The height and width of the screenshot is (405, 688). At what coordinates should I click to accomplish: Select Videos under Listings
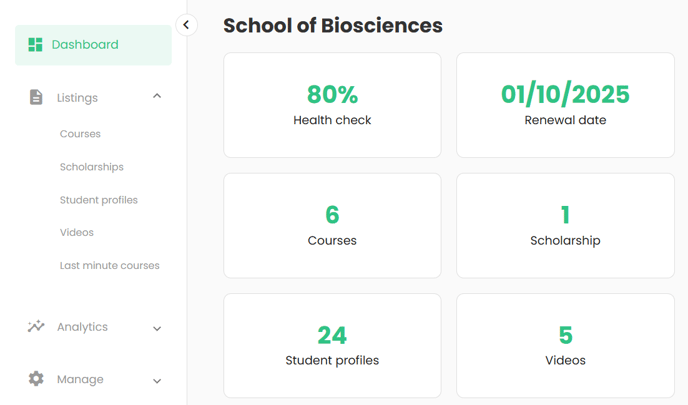click(77, 233)
